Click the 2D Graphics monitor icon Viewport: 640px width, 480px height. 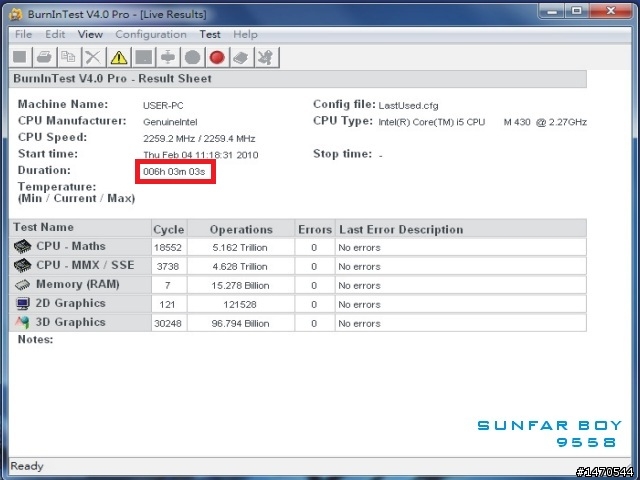click(23, 304)
